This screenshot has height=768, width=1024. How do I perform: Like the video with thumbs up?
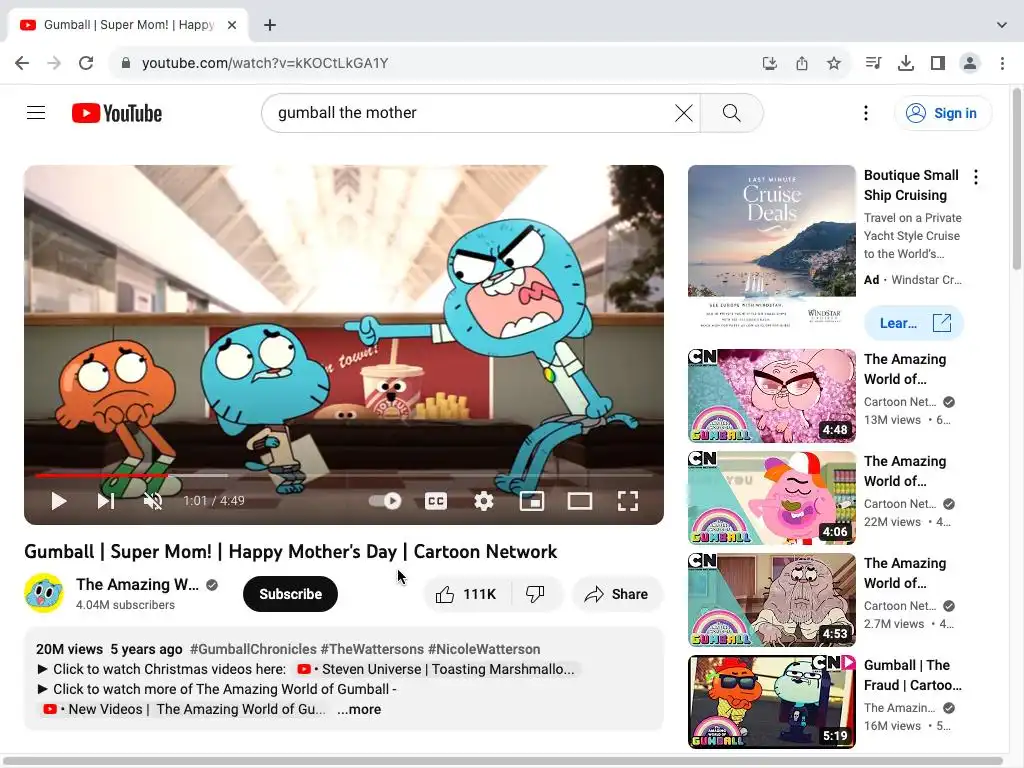point(466,594)
